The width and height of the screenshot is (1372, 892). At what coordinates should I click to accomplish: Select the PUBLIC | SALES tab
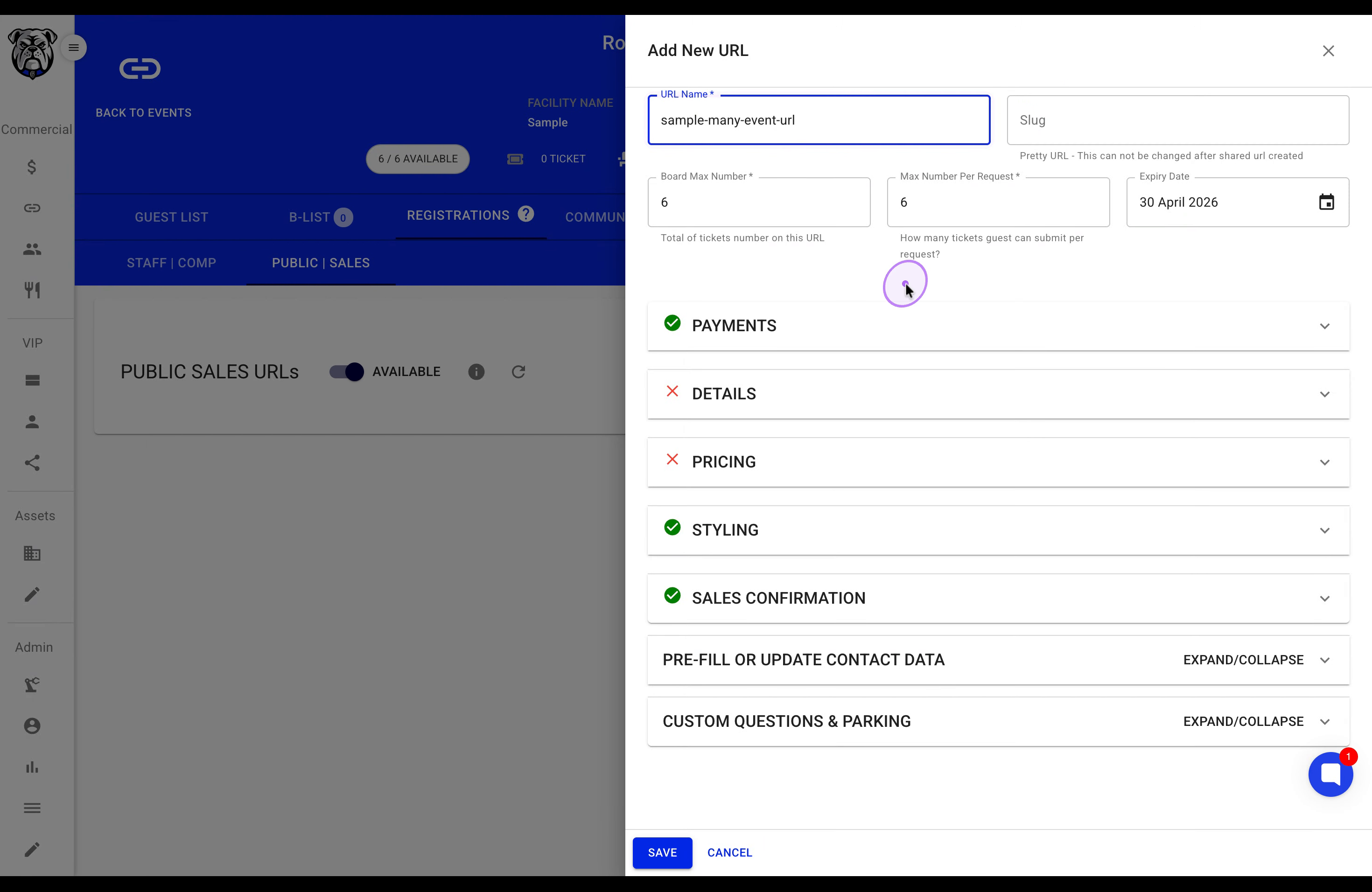click(x=321, y=263)
